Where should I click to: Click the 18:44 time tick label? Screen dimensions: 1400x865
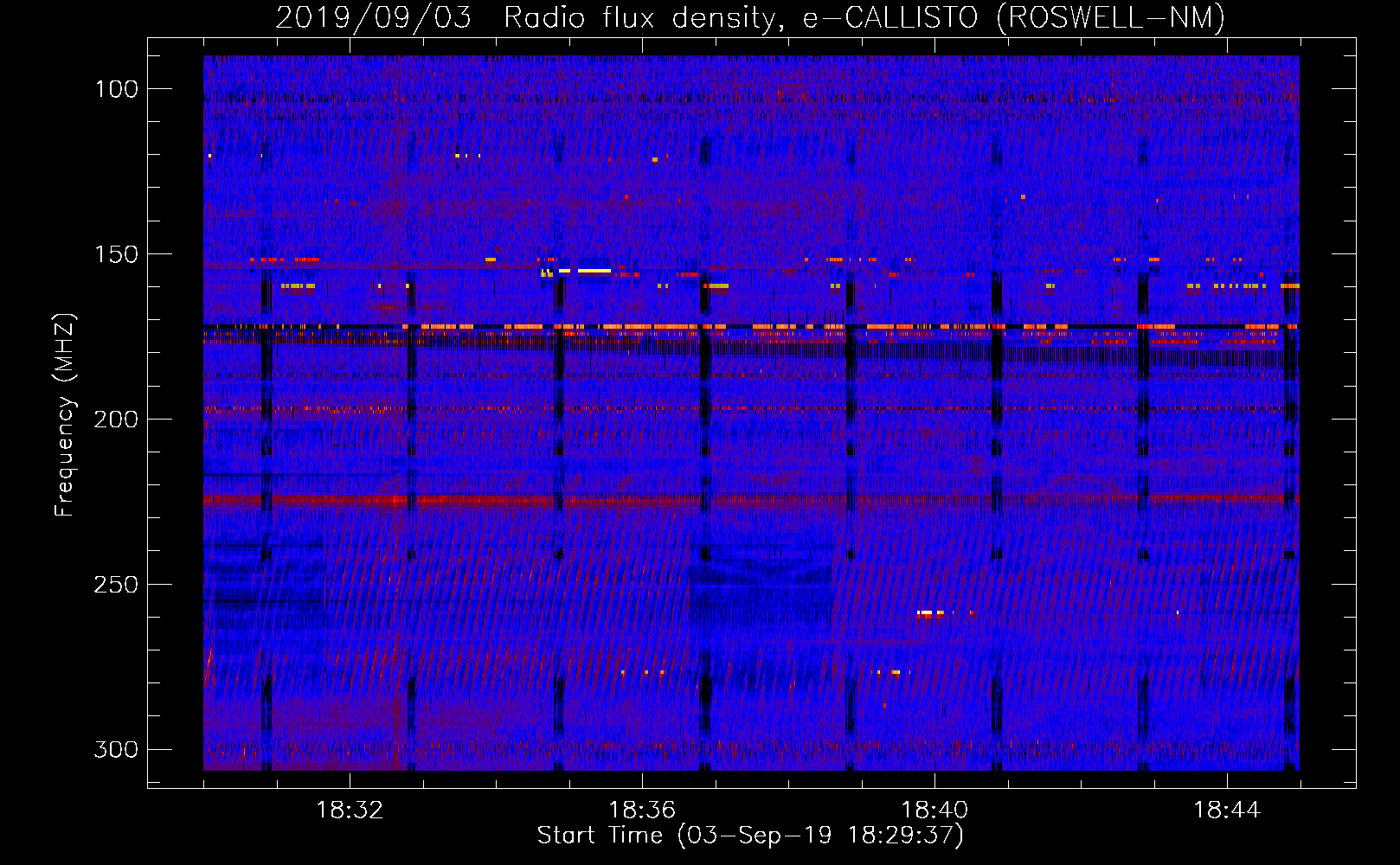point(1227,811)
